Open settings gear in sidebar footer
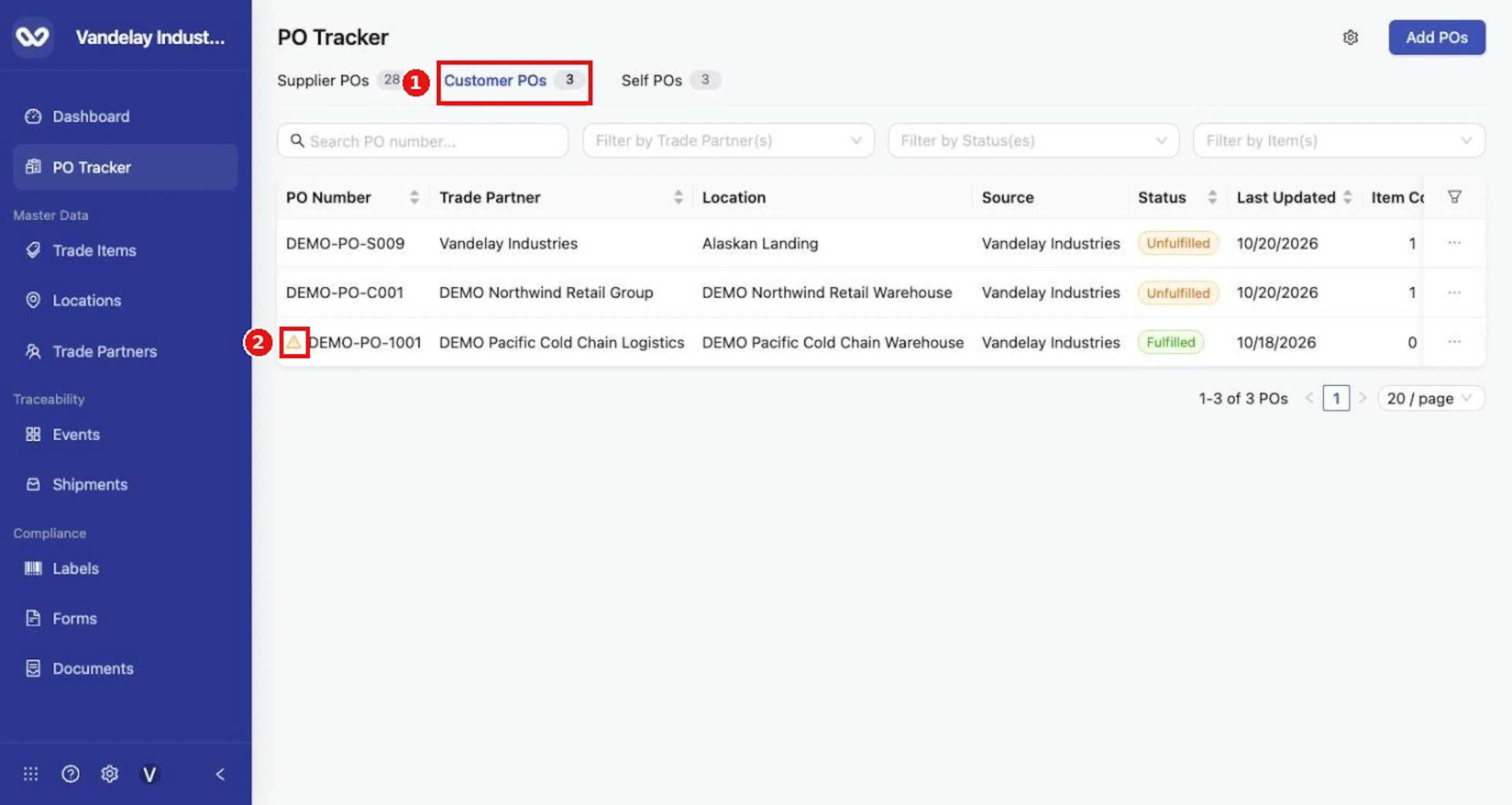 [x=110, y=774]
